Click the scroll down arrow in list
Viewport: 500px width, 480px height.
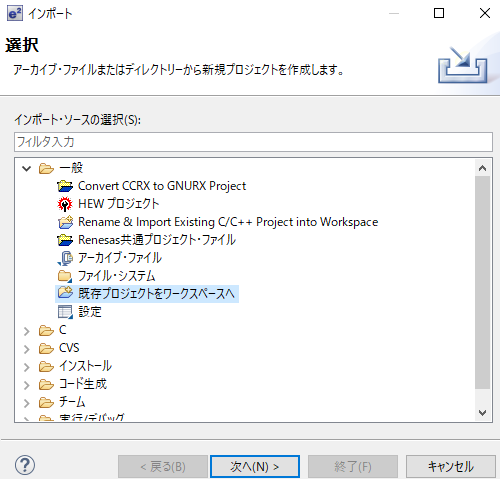click(x=482, y=413)
